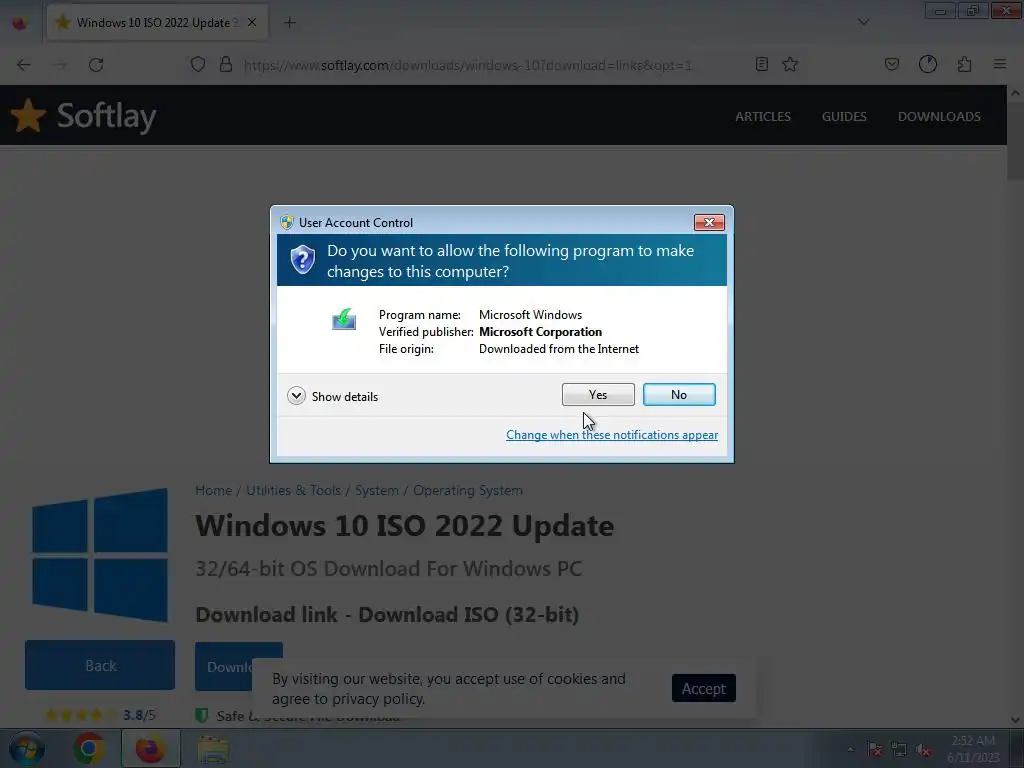Click the Firefox address bar URL
The image size is (1024, 768).
468,65
